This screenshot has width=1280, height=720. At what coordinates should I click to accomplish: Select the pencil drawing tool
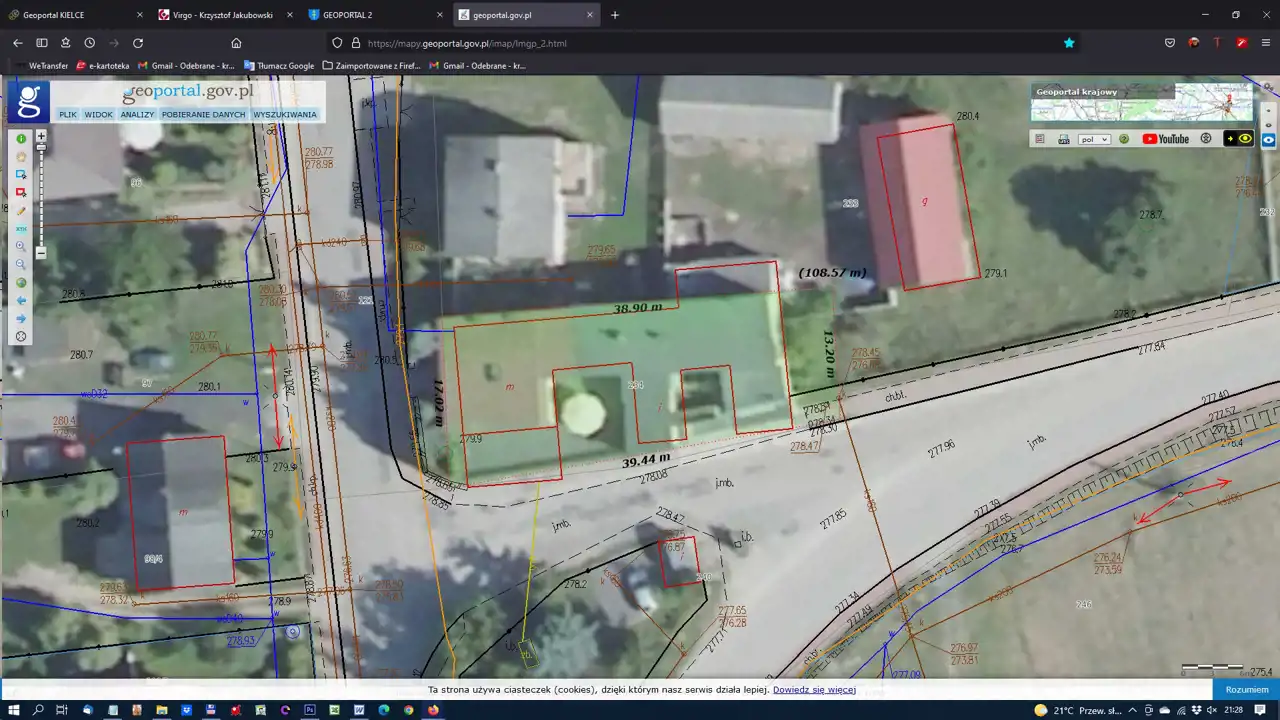(21, 211)
